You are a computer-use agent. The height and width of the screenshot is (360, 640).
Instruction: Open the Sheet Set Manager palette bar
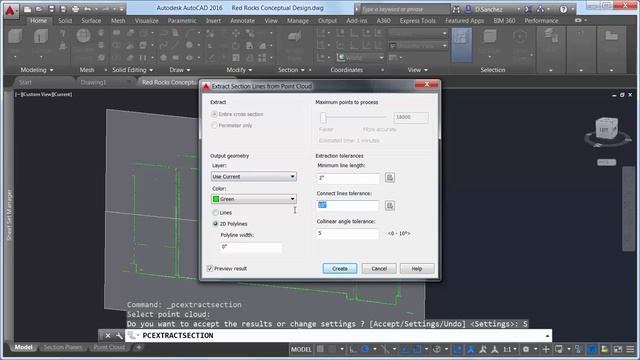click(x=9, y=216)
